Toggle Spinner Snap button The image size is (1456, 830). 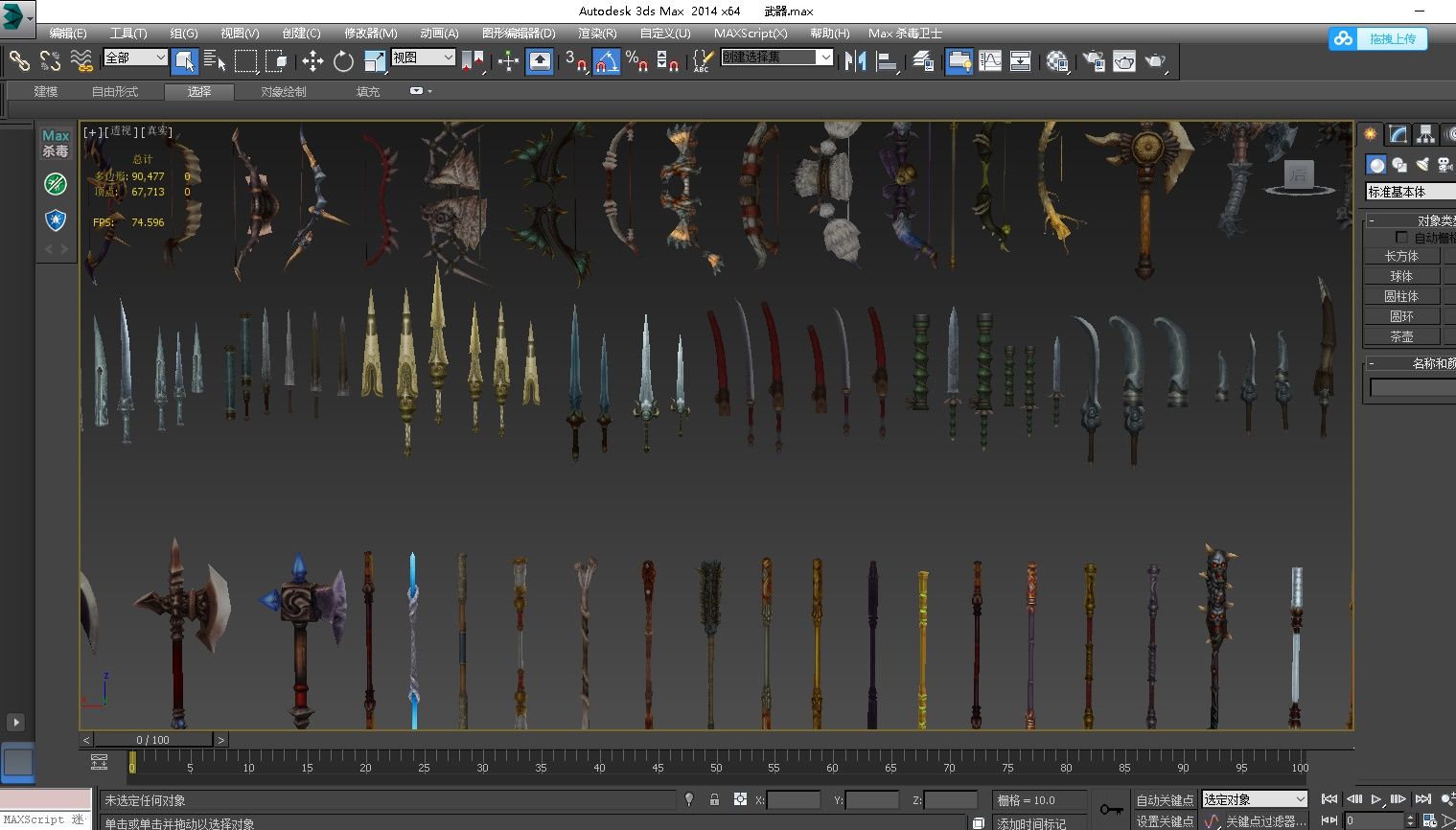(x=668, y=61)
